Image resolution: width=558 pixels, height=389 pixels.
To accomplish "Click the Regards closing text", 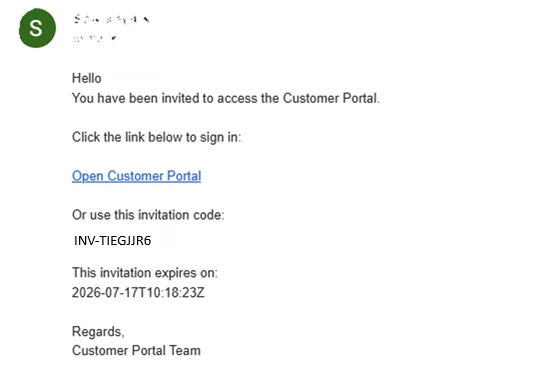I will tap(98, 332).
